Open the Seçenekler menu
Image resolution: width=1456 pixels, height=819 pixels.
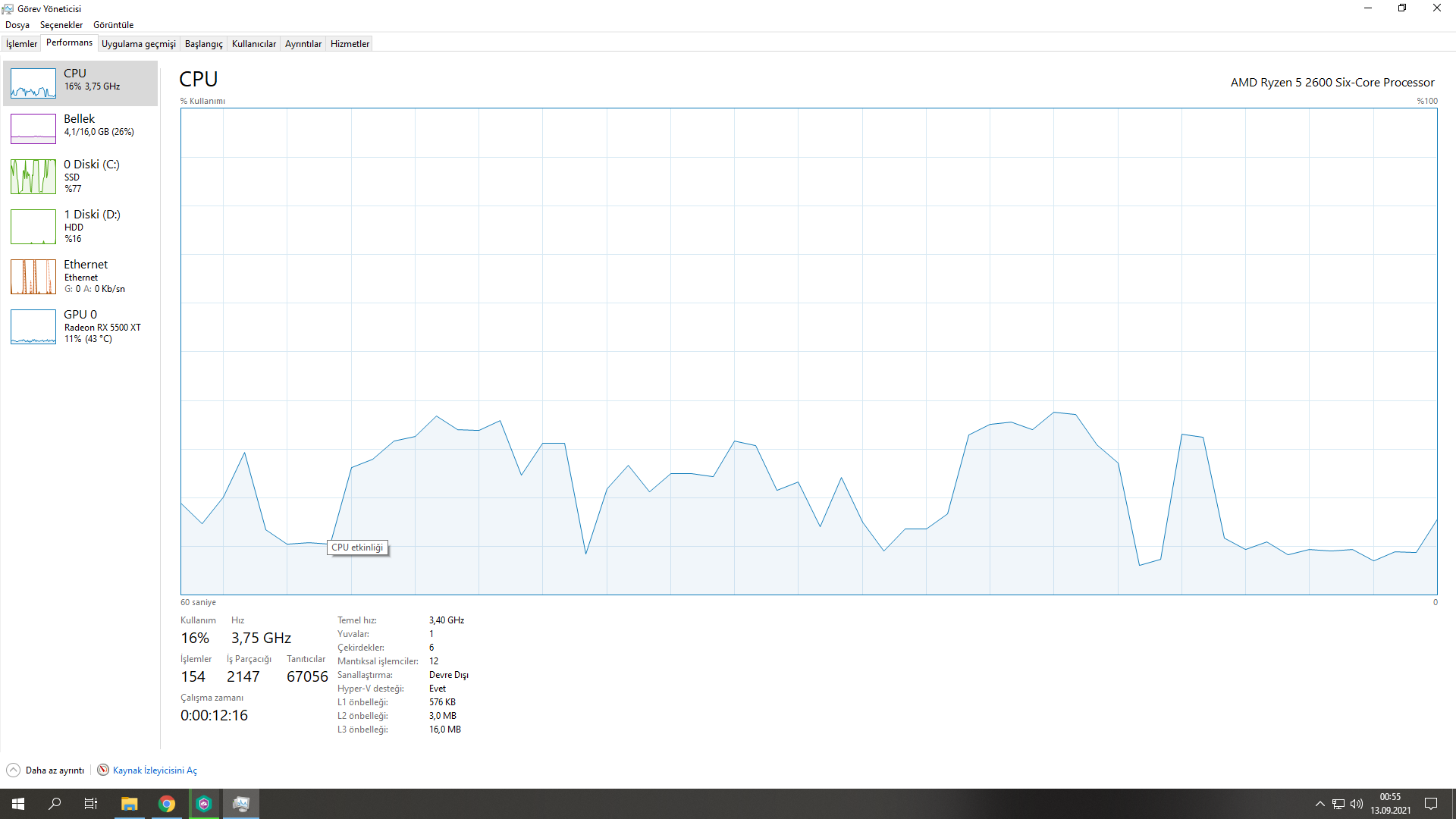click(x=61, y=25)
